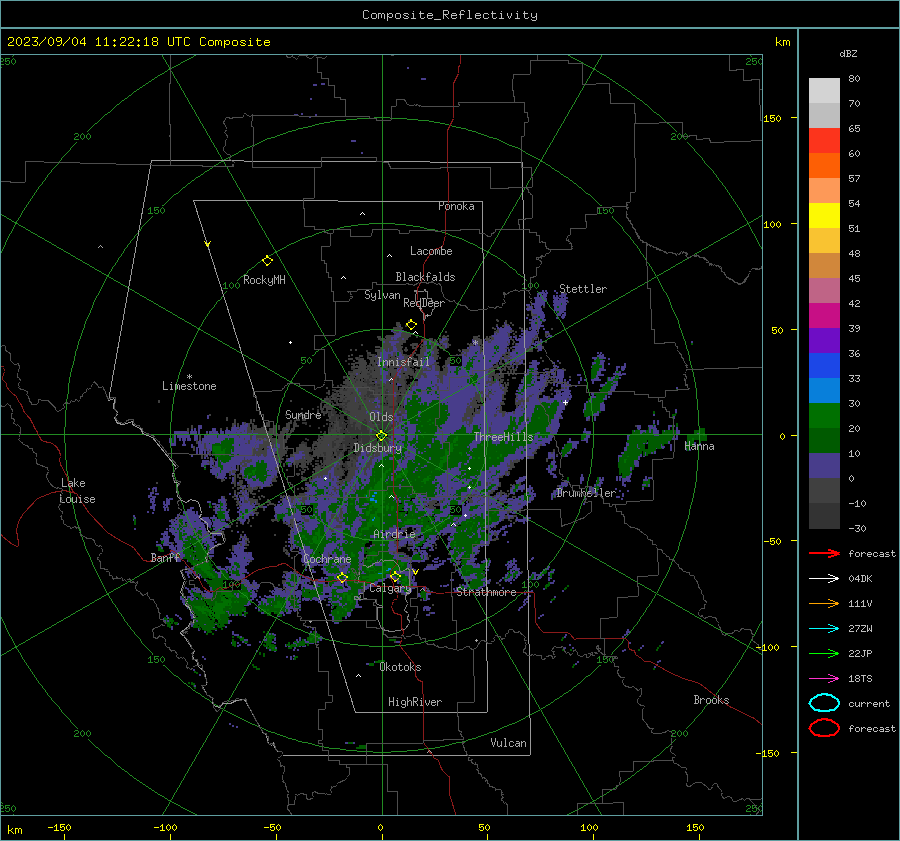Click the Sundre town label
The width and height of the screenshot is (900, 841).
pyautogui.click(x=303, y=414)
